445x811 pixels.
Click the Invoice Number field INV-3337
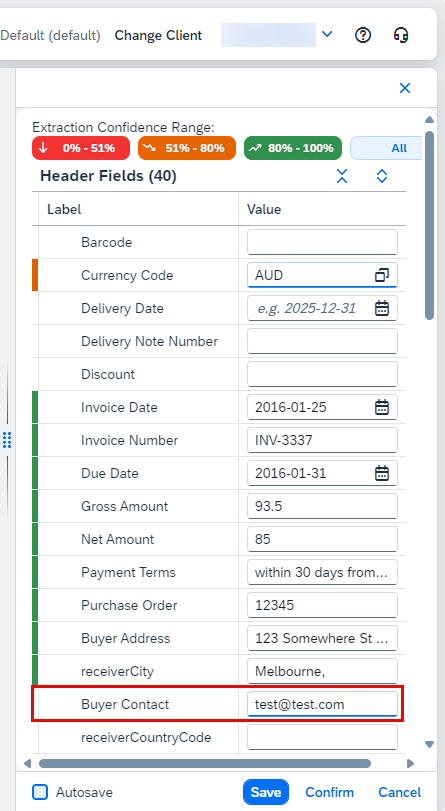click(x=322, y=440)
